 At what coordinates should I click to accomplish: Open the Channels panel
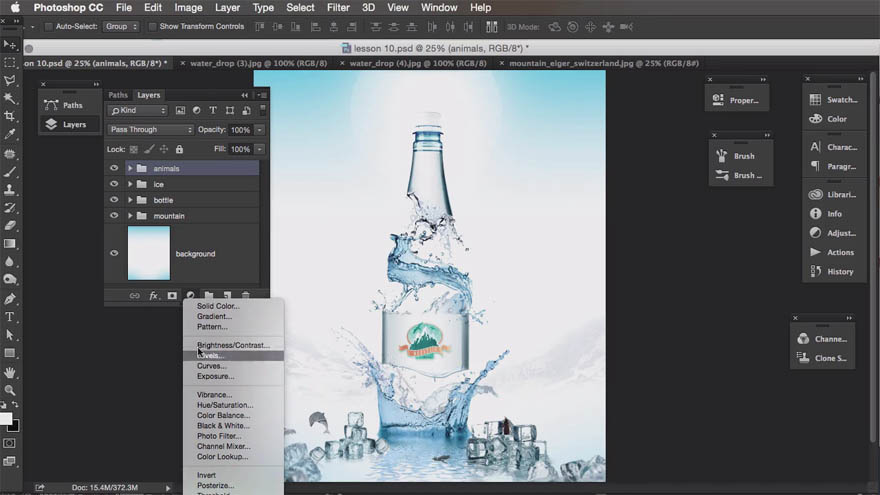coord(823,339)
